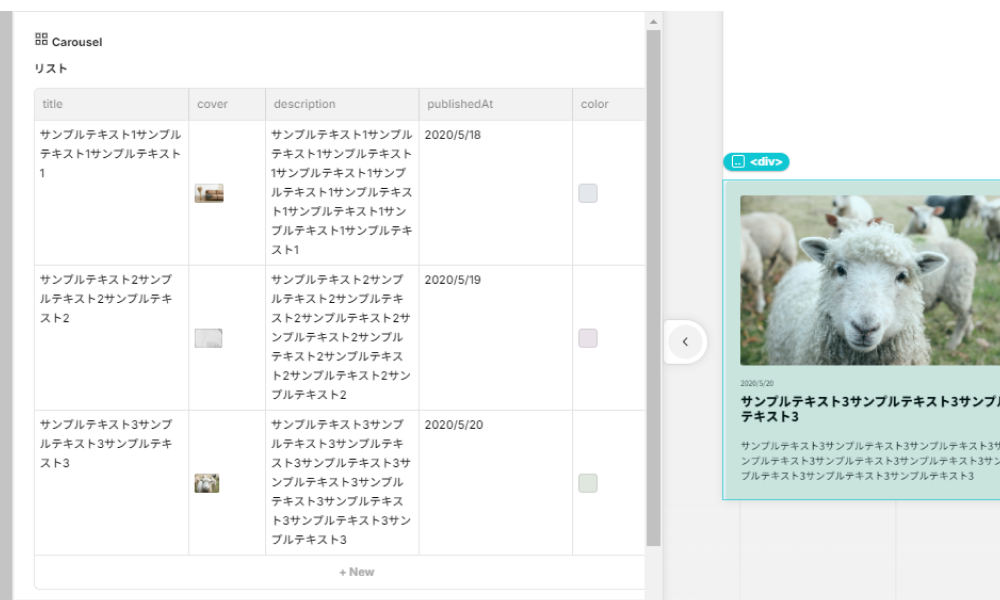Pick the third row's green color swatch
1000x600 pixels.
588,483
